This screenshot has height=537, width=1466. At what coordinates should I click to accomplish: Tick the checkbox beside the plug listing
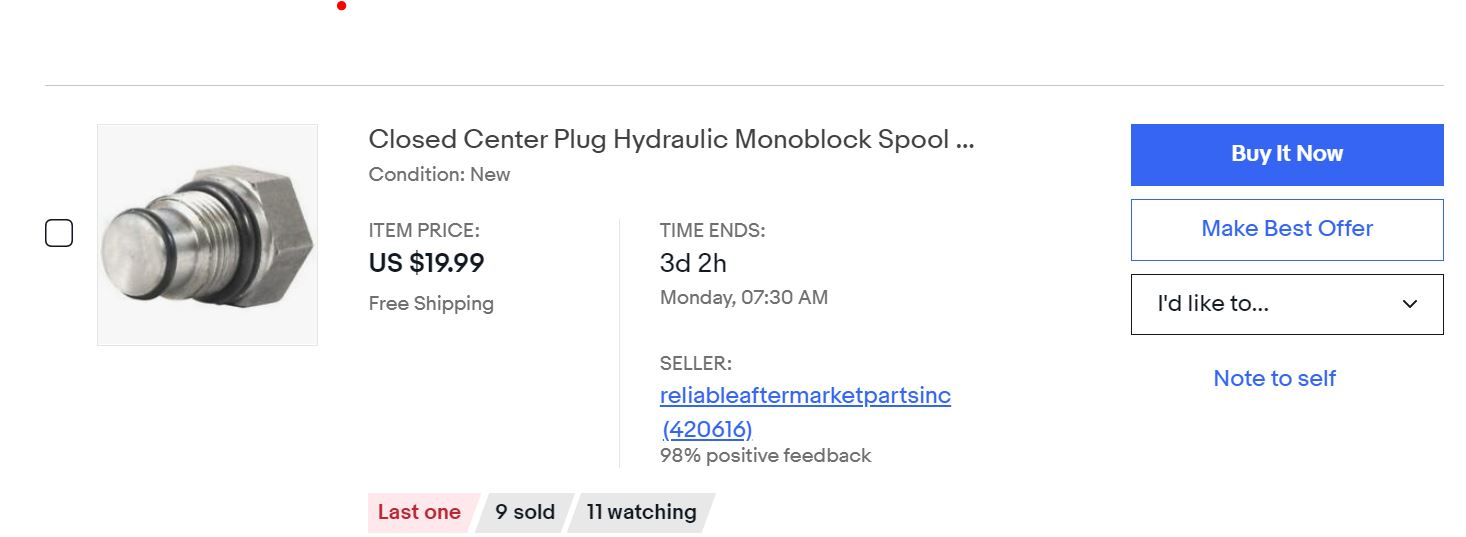[x=59, y=234]
